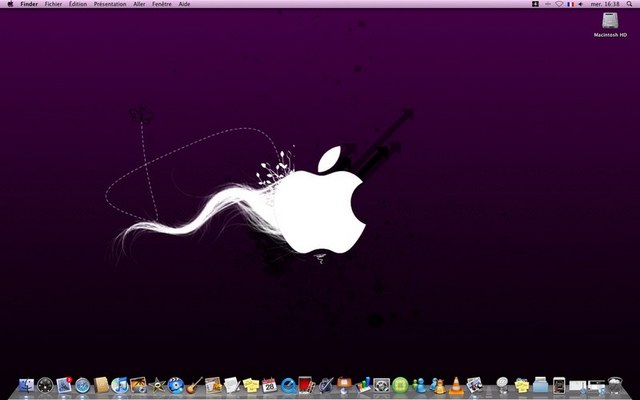Open the Aide menu
Image resolution: width=640 pixels, height=400 pixels.
(184, 4)
